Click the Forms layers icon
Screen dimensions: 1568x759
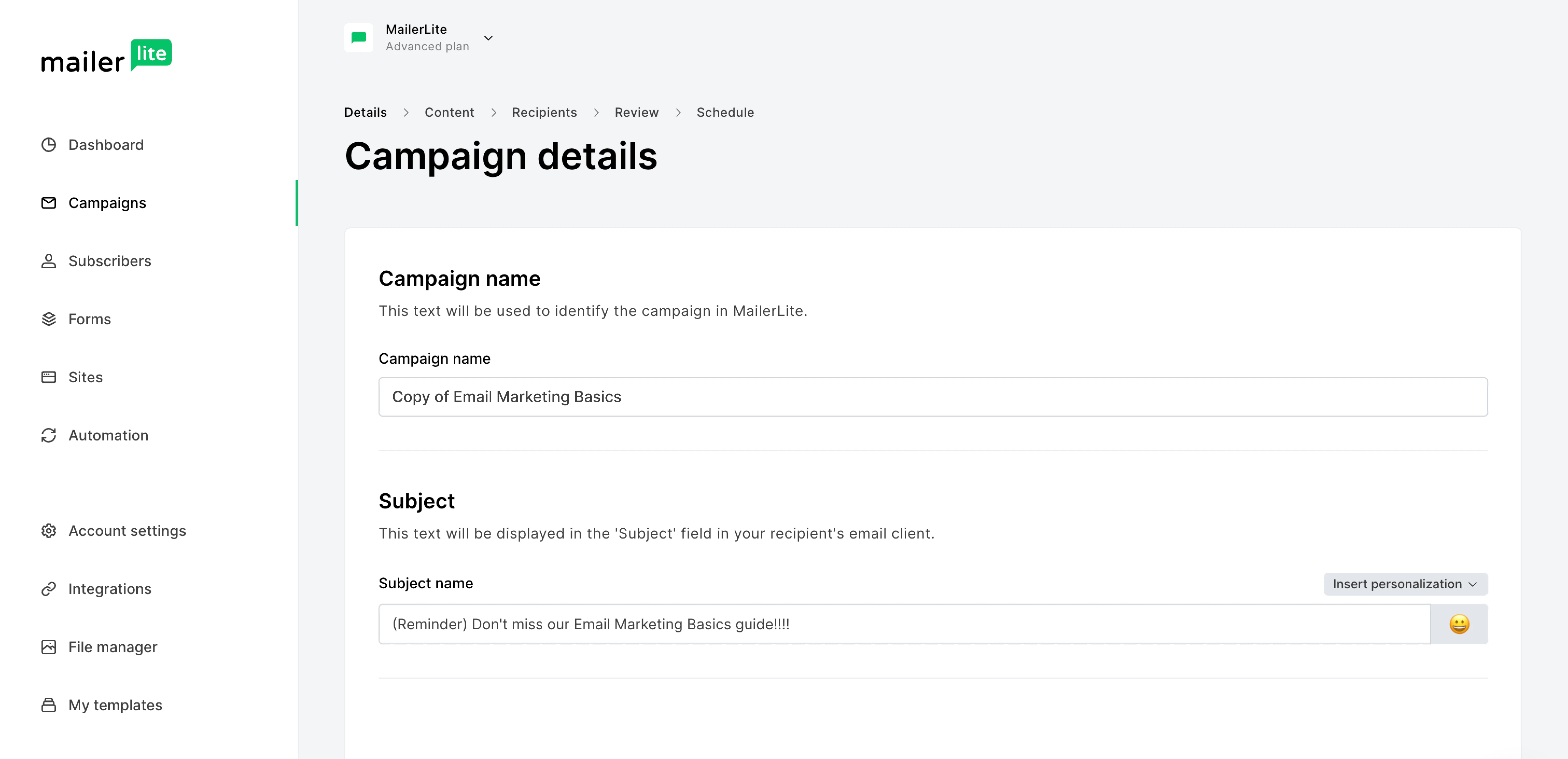(x=49, y=319)
